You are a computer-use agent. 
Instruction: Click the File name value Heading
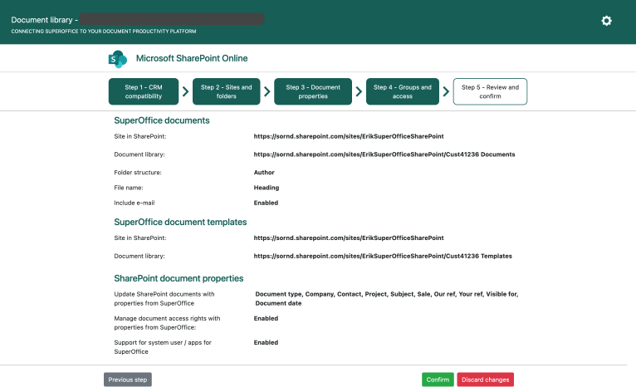pyautogui.click(x=266, y=187)
